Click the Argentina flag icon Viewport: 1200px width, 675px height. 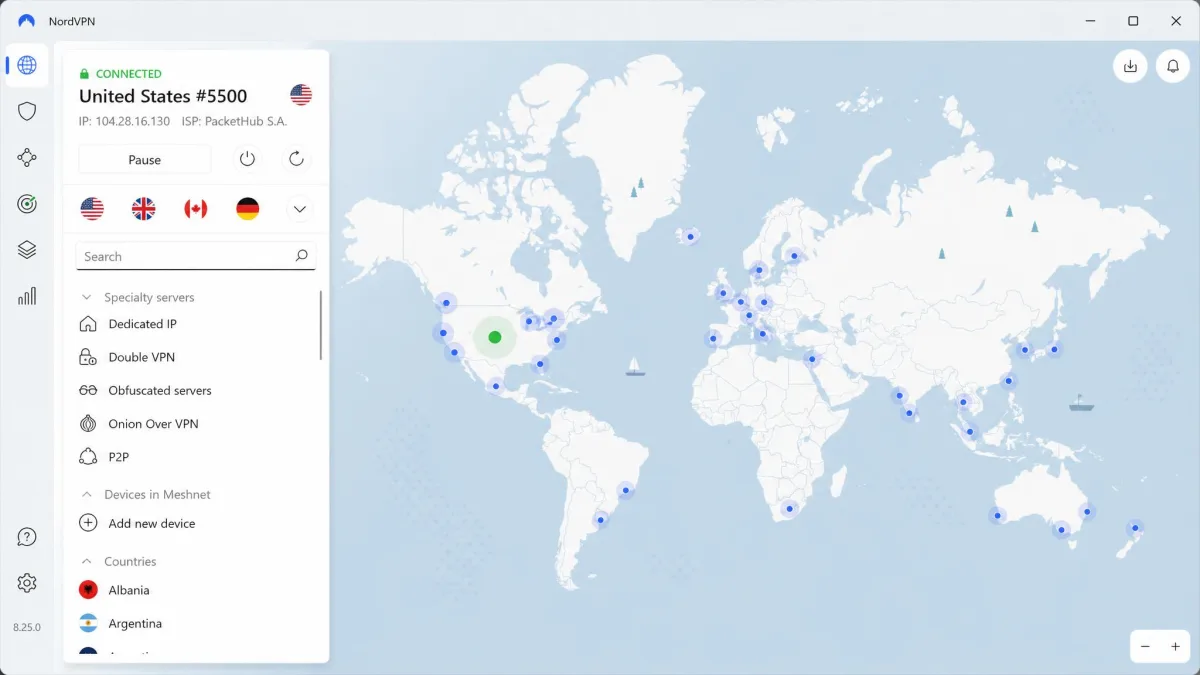click(88, 623)
